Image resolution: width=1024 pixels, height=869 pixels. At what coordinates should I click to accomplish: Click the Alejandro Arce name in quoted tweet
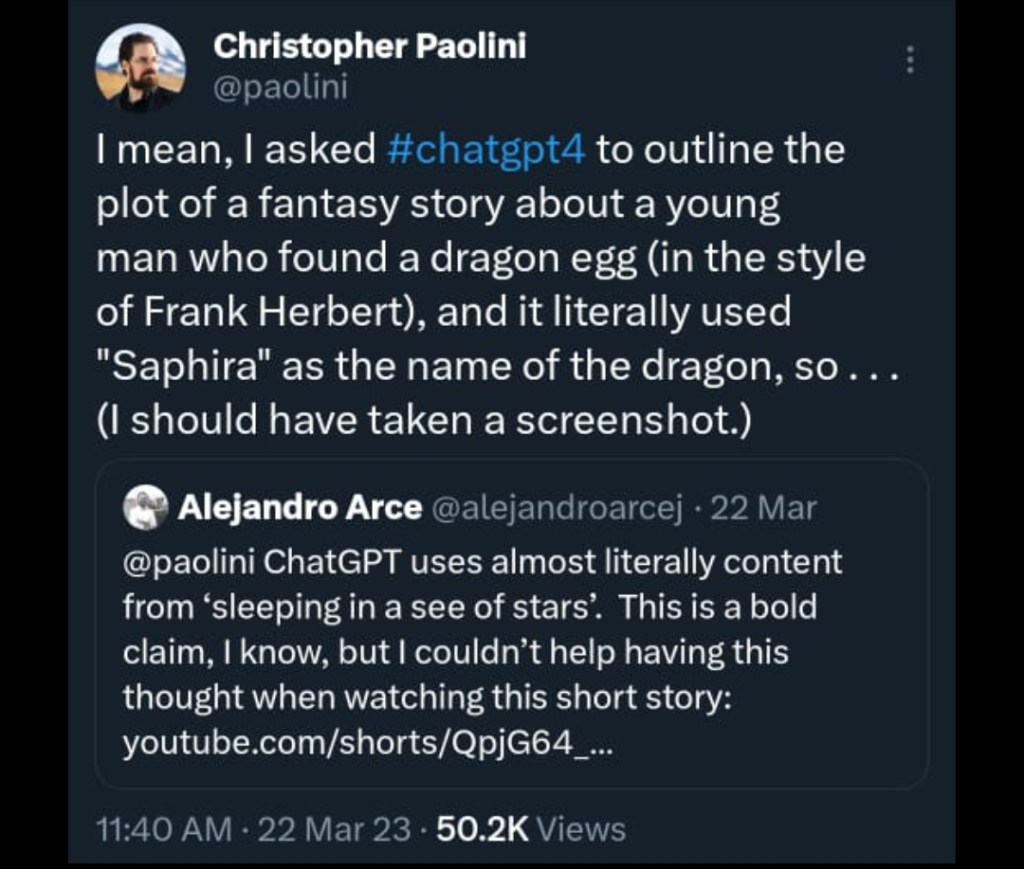pos(299,509)
